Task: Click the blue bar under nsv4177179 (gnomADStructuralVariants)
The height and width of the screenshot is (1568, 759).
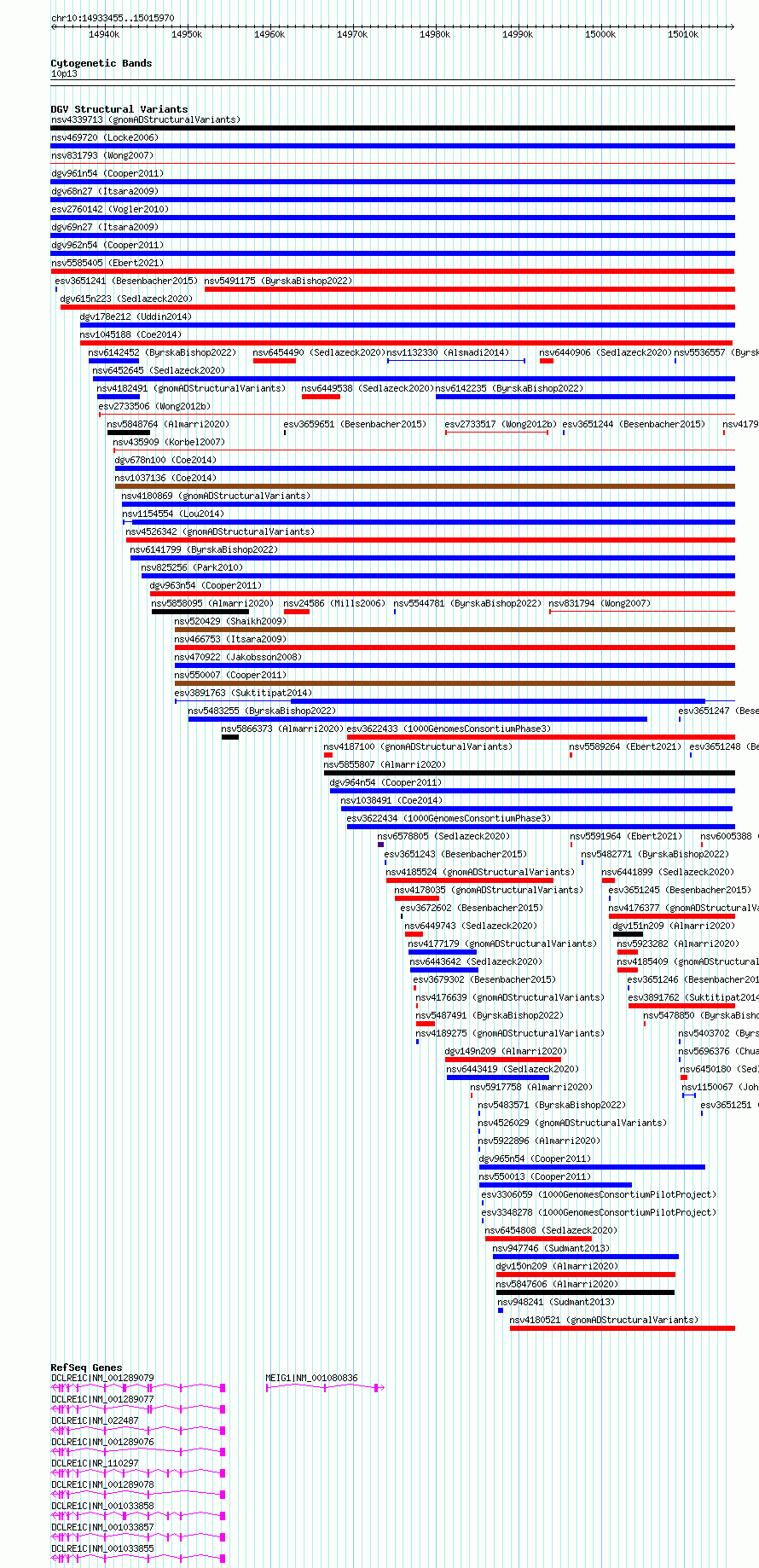Action: pyautogui.click(x=443, y=952)
